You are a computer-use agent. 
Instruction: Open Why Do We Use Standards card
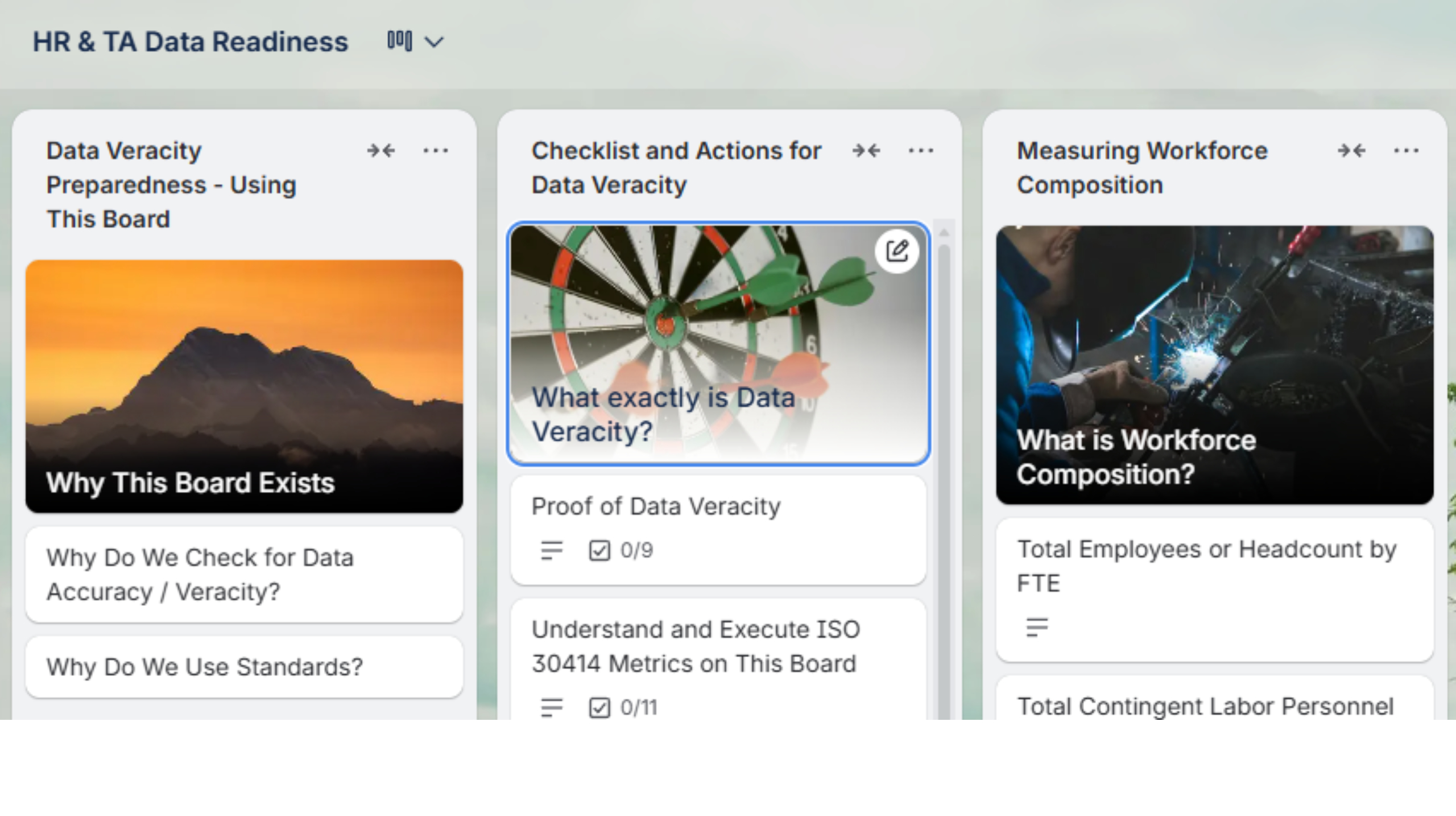245,667
